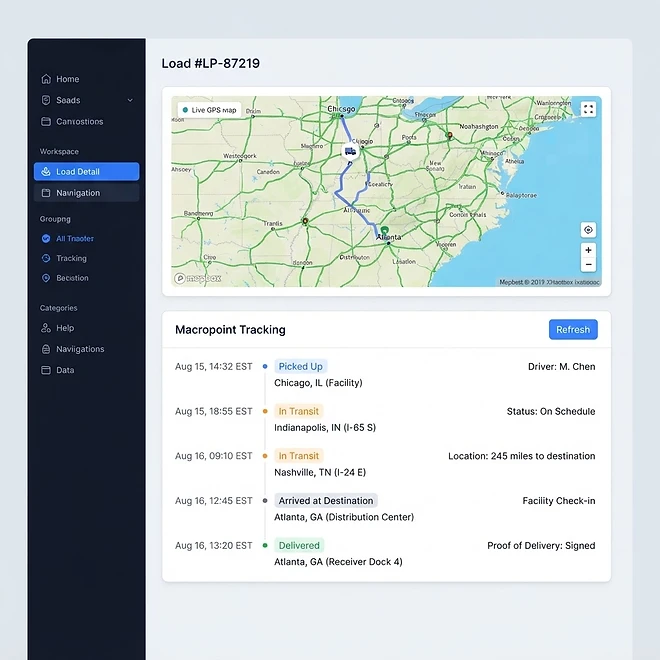Image resolution: width=660 pixels, height=660 pixels.
Task: Click the Arrived at Destination timeline dot
Action: (265, 501)
